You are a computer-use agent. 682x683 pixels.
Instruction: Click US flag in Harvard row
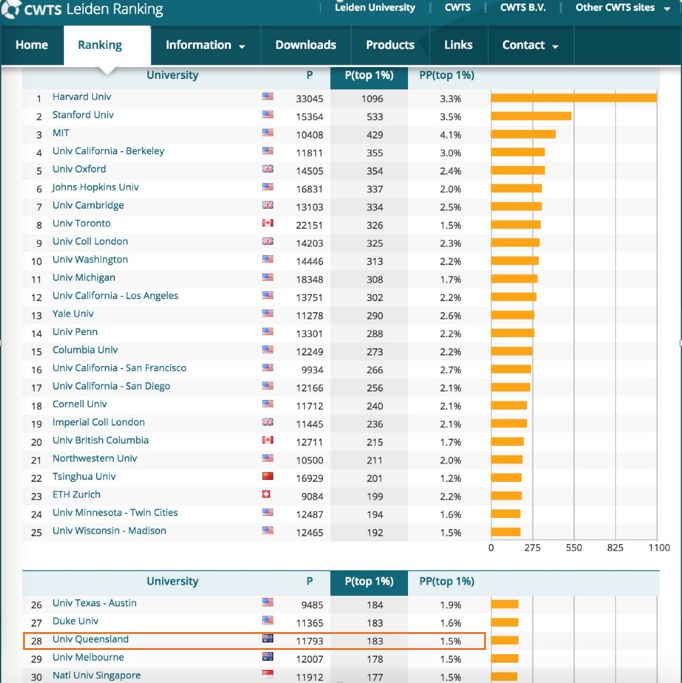pyautogui.click(x=268, y=96)
